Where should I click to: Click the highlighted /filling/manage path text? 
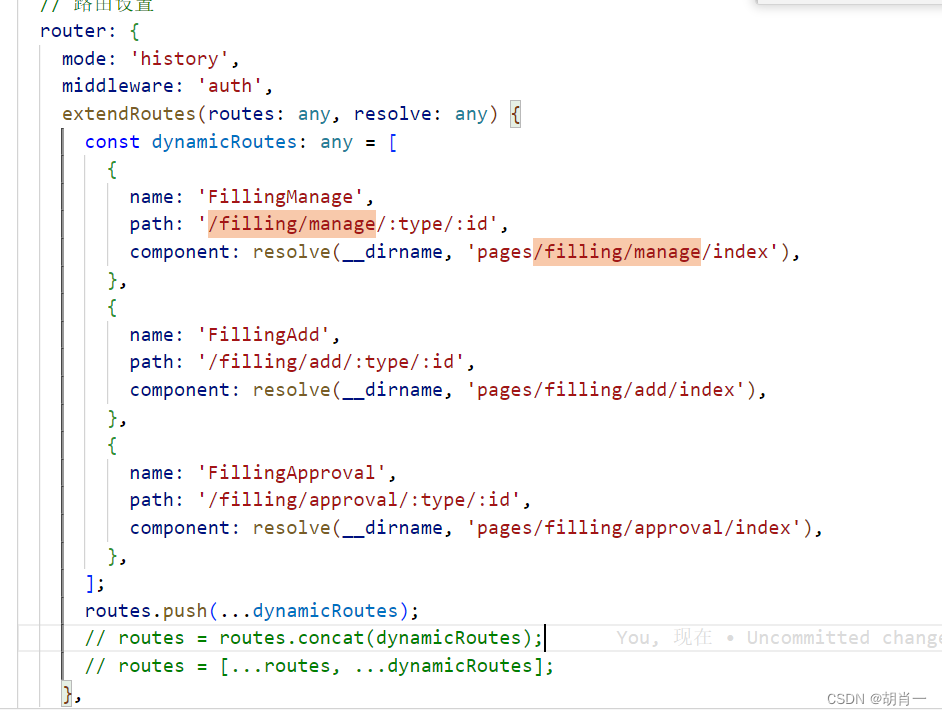click(292, 224)
